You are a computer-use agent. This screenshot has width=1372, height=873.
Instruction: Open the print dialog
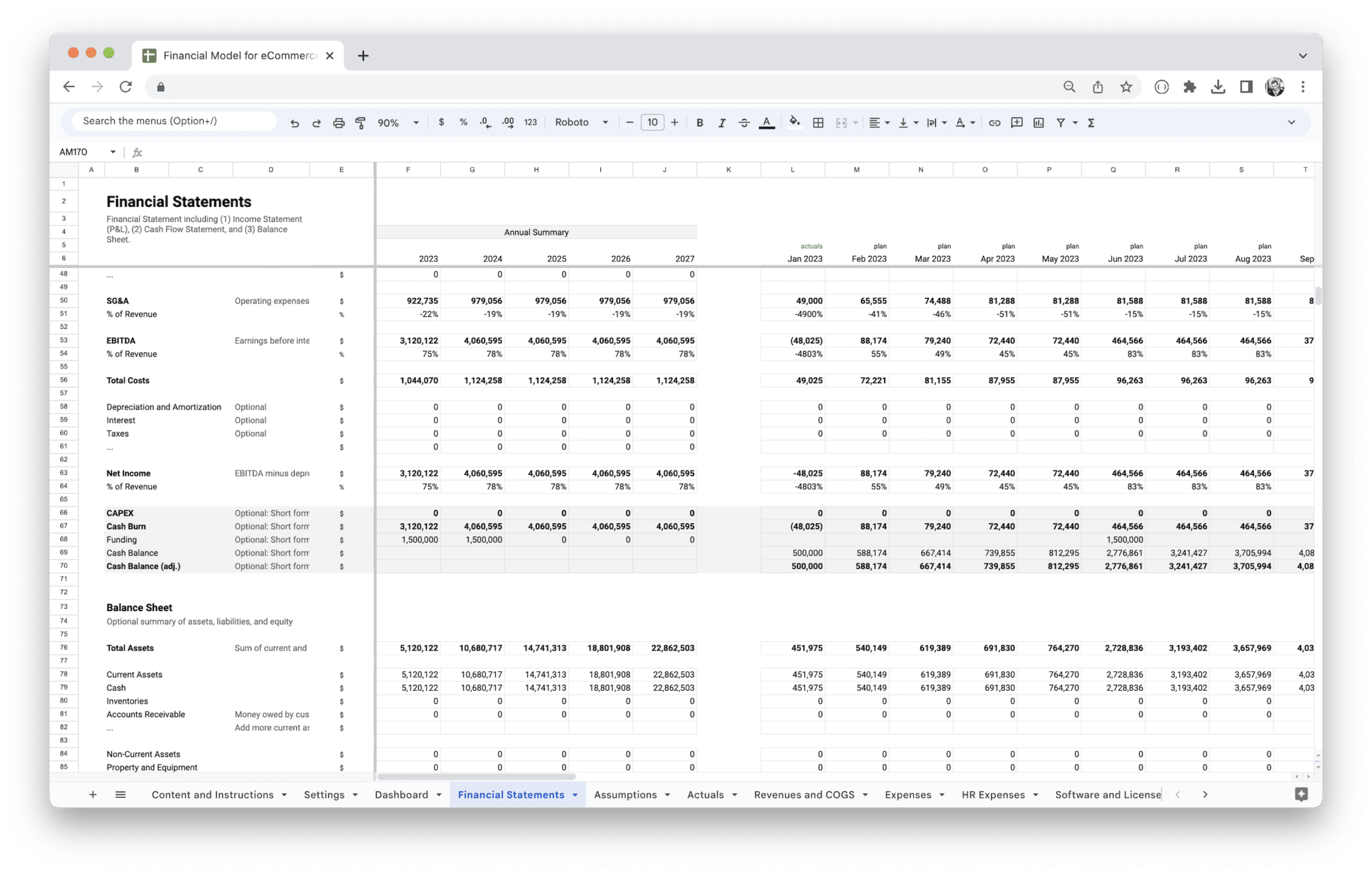[x=339, y=122]
